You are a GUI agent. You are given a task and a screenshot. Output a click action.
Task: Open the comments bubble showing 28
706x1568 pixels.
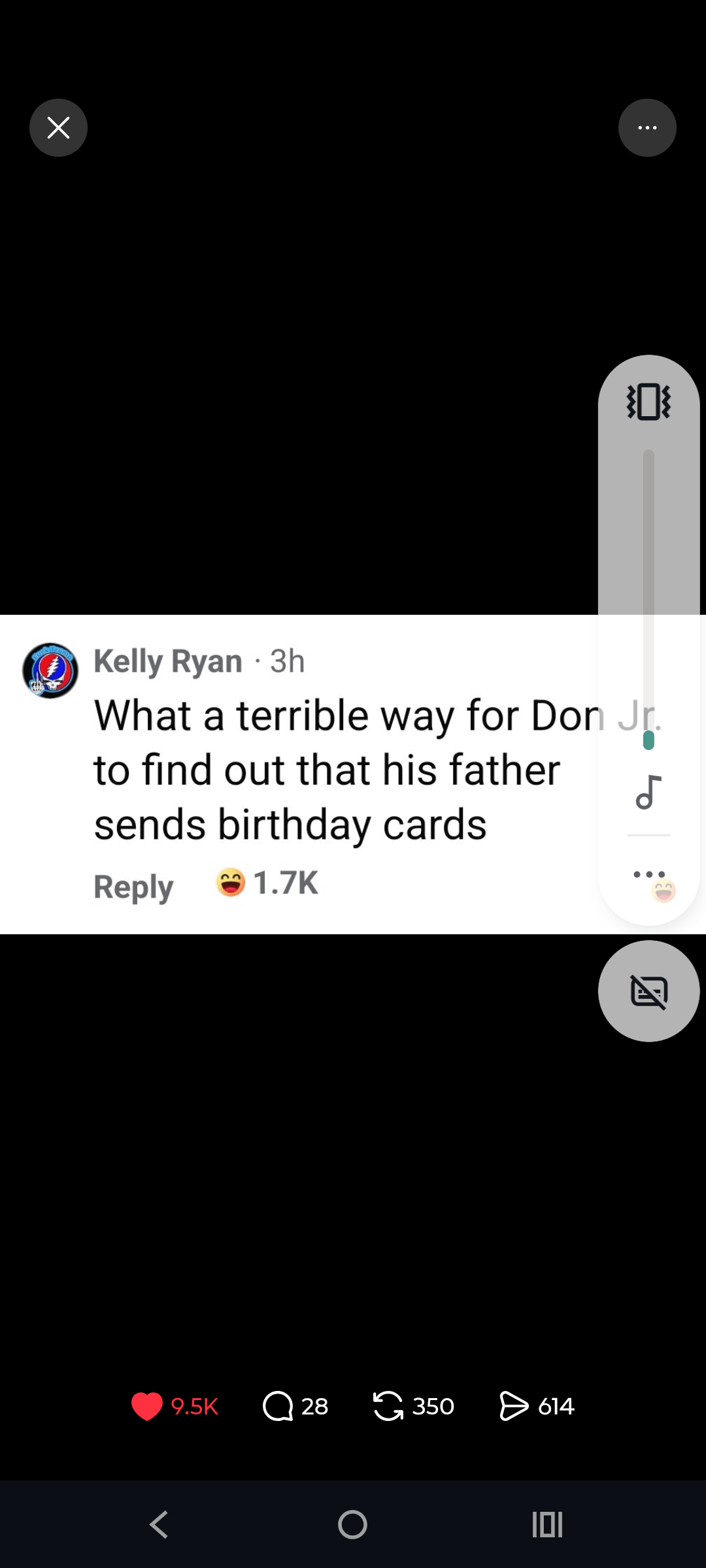[278, 1406]
